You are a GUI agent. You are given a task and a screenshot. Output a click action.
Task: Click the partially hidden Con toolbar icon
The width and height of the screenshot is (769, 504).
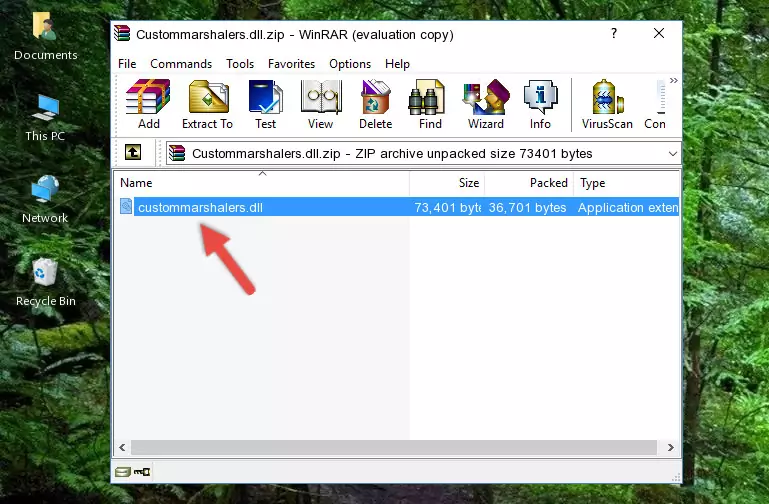click(x=655, y=104)
